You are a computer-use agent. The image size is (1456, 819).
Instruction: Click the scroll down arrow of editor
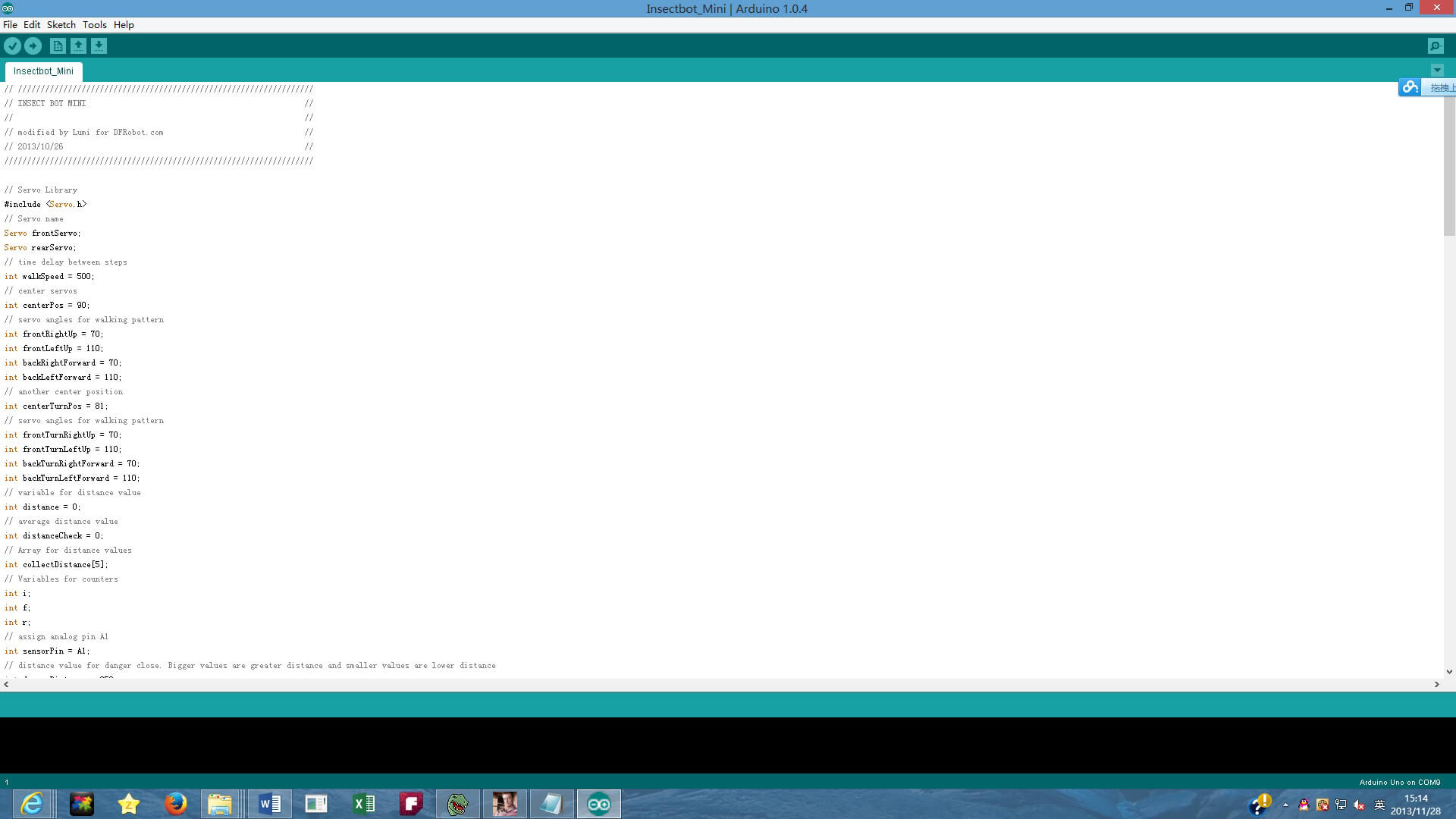tap(1449, 672)
